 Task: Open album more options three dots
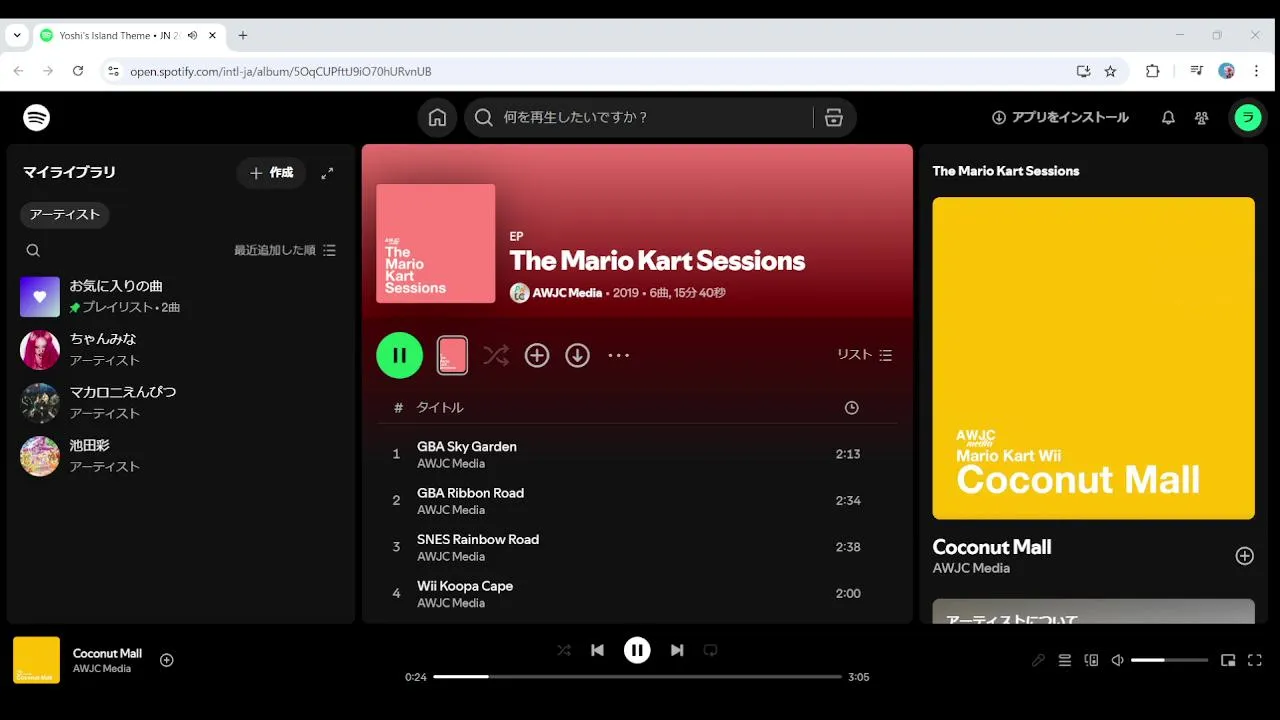tap(619, 355)
